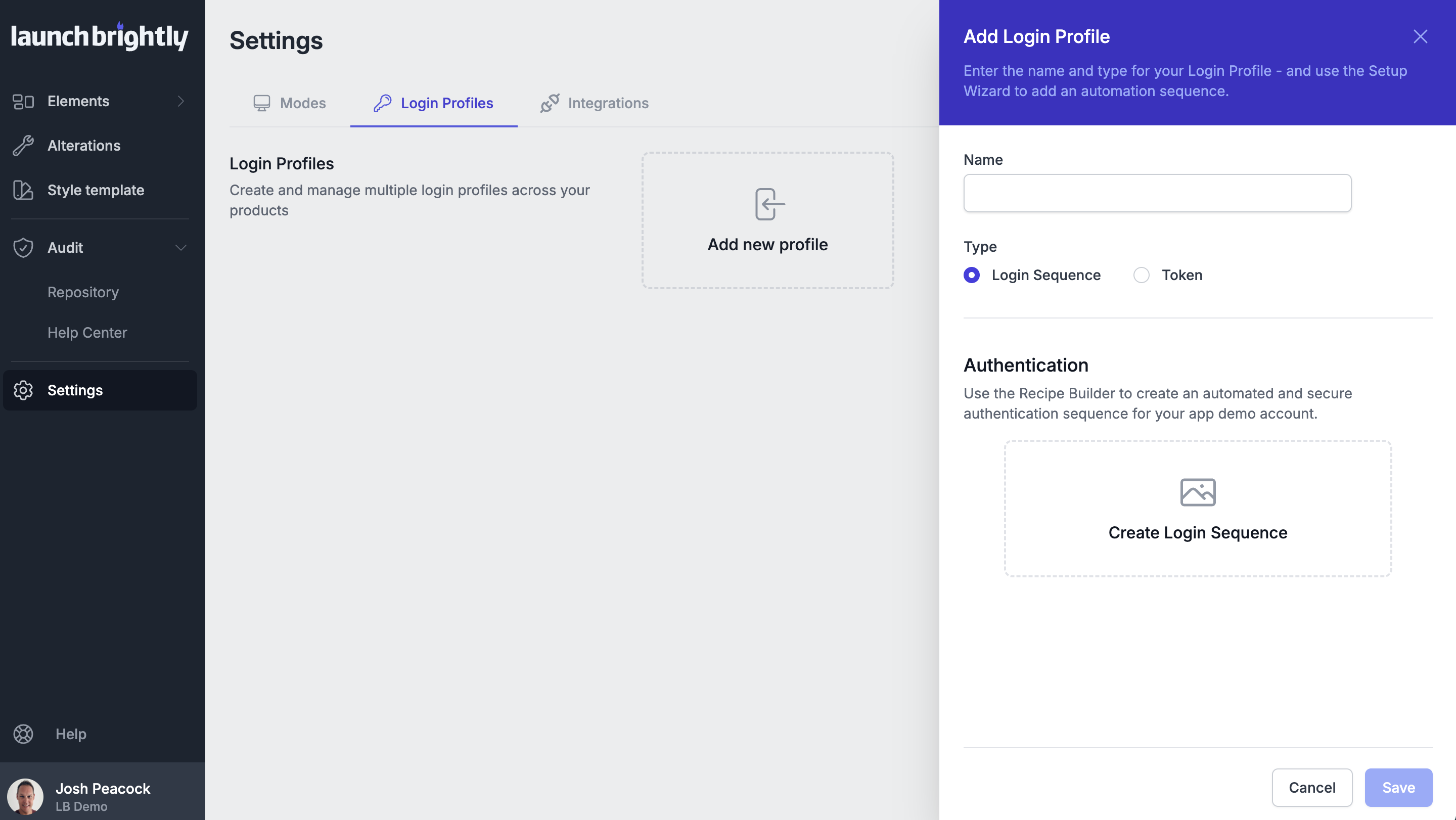Click the Elements grid icon in sidebar
The image size is (1456, 820).
[23, 101]
